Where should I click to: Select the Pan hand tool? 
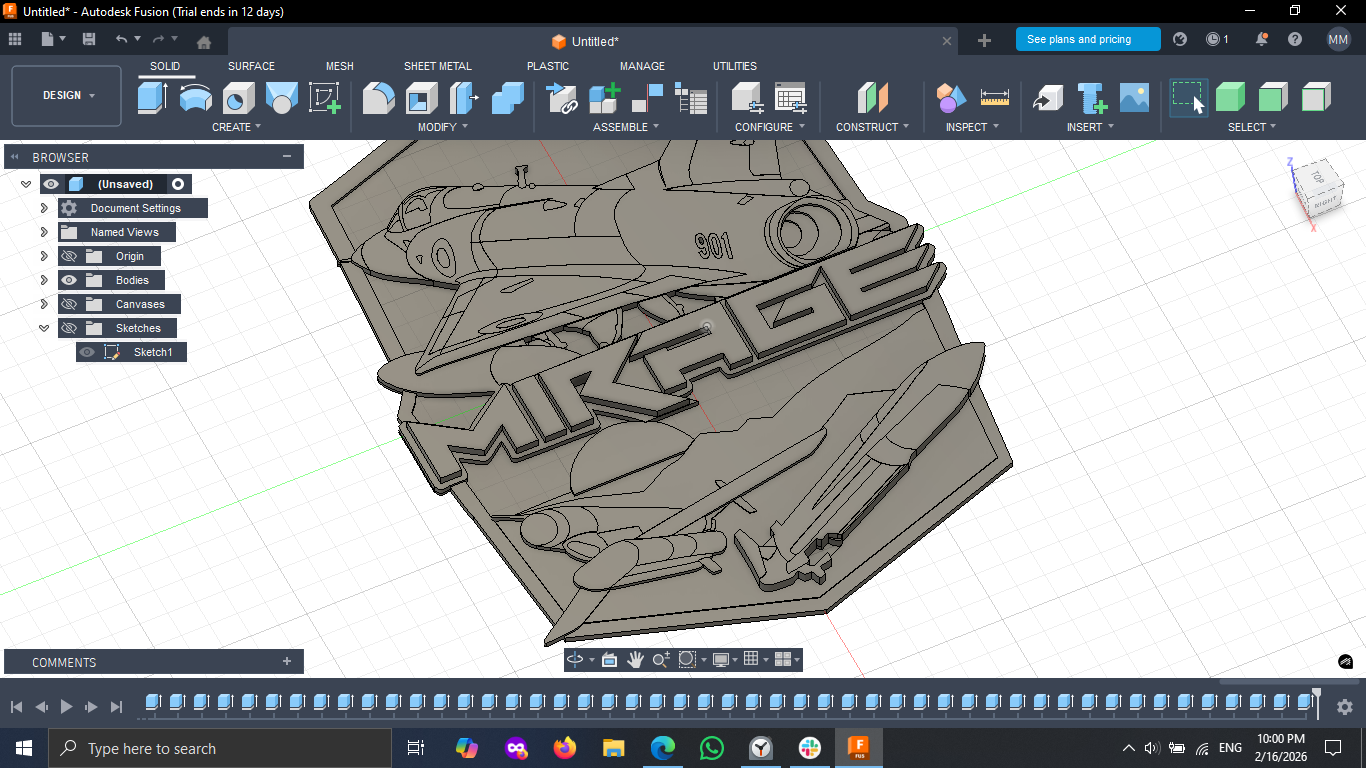635,659
